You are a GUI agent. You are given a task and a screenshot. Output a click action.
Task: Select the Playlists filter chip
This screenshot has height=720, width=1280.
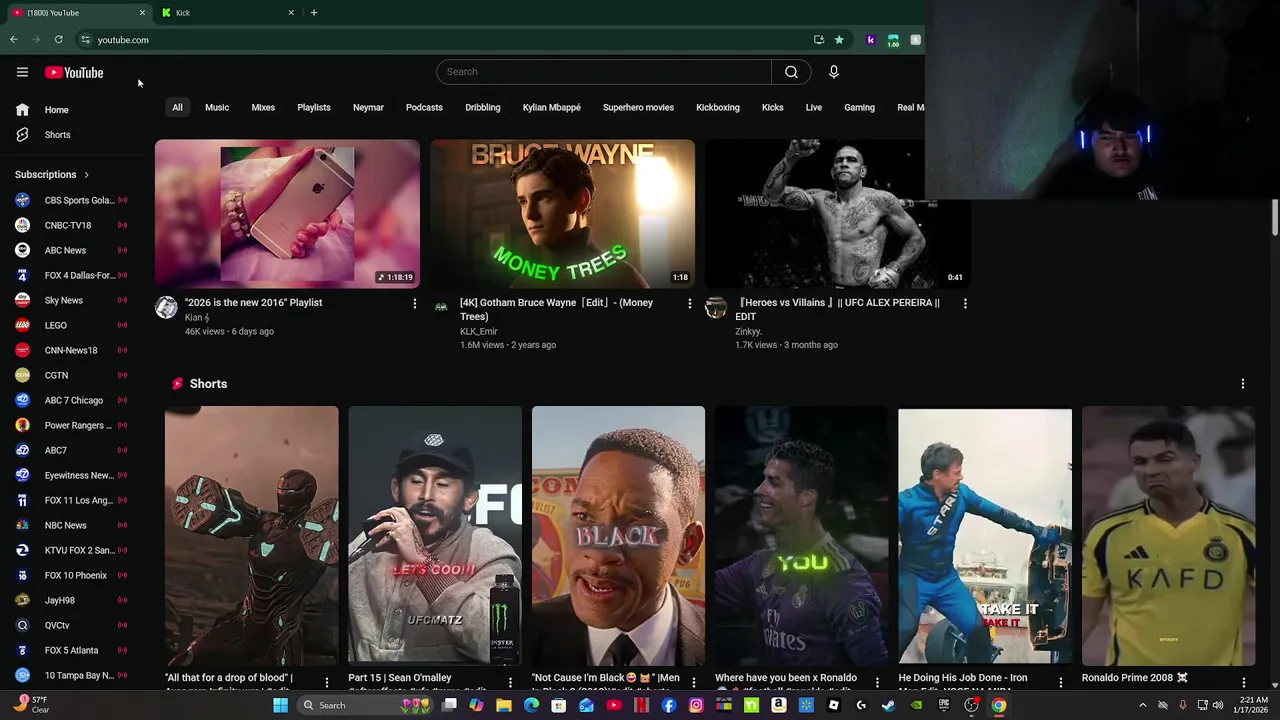[314, 108]
